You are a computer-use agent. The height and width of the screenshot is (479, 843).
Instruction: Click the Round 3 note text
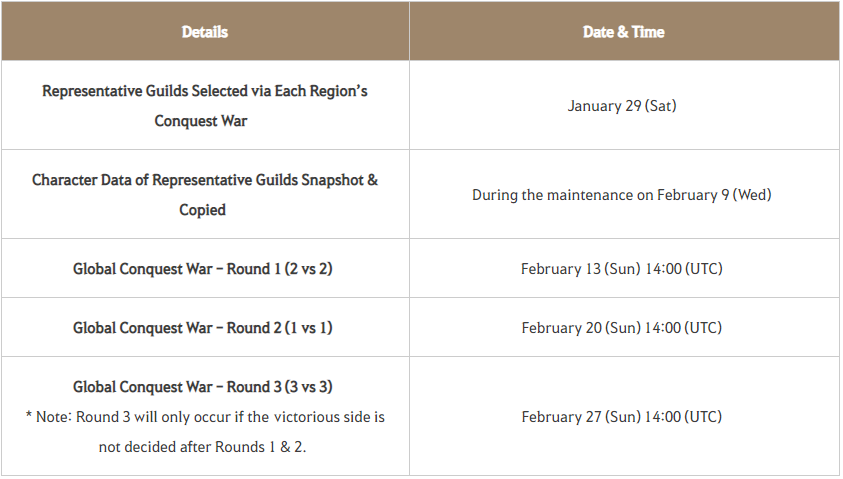coord(205,432)
